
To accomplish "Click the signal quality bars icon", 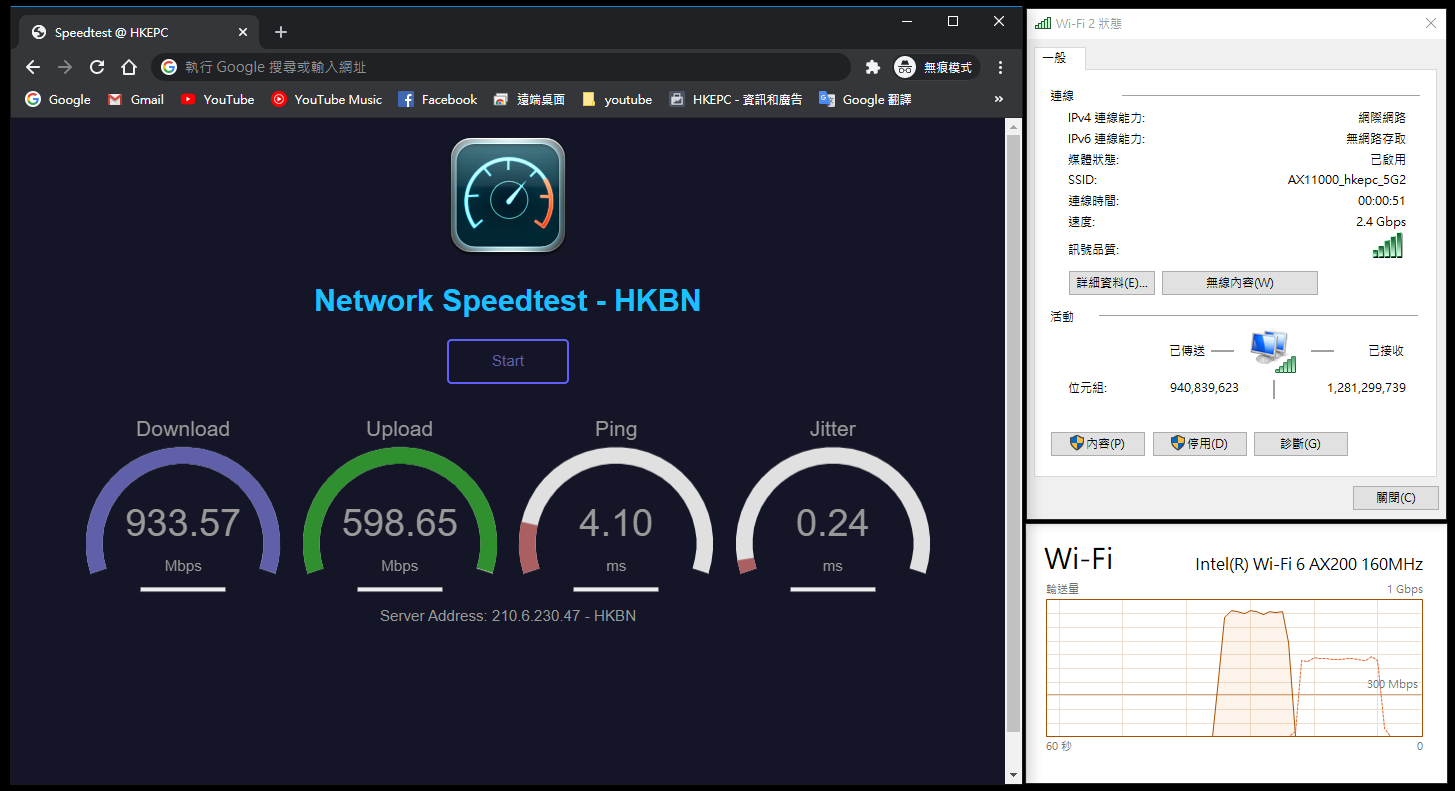I will (x=1388, y=246).
